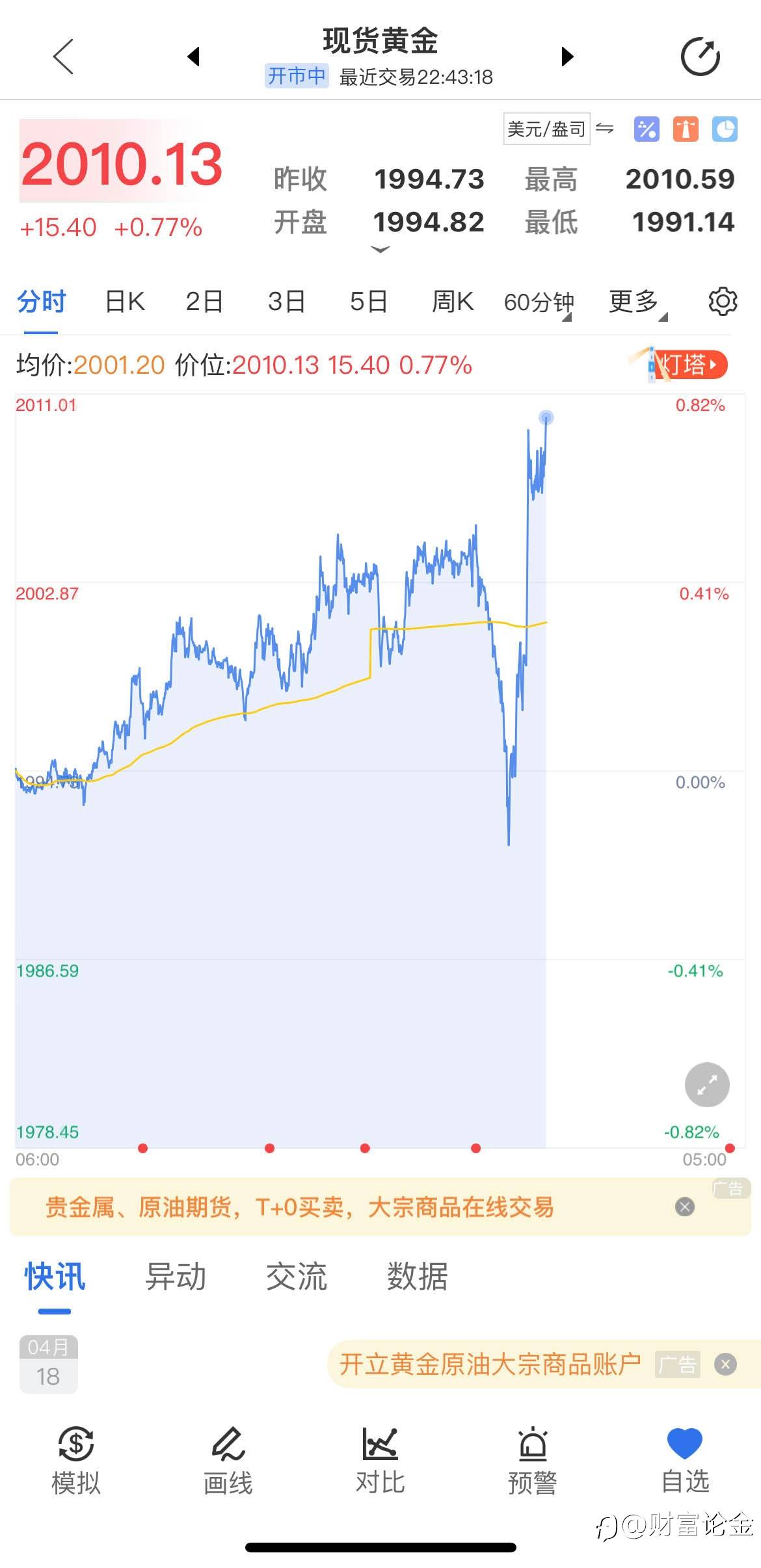Screen dimensions: 761x1568
Task: Open the 更多 chart periods dropdown
Action: click(x=637, y=302)
